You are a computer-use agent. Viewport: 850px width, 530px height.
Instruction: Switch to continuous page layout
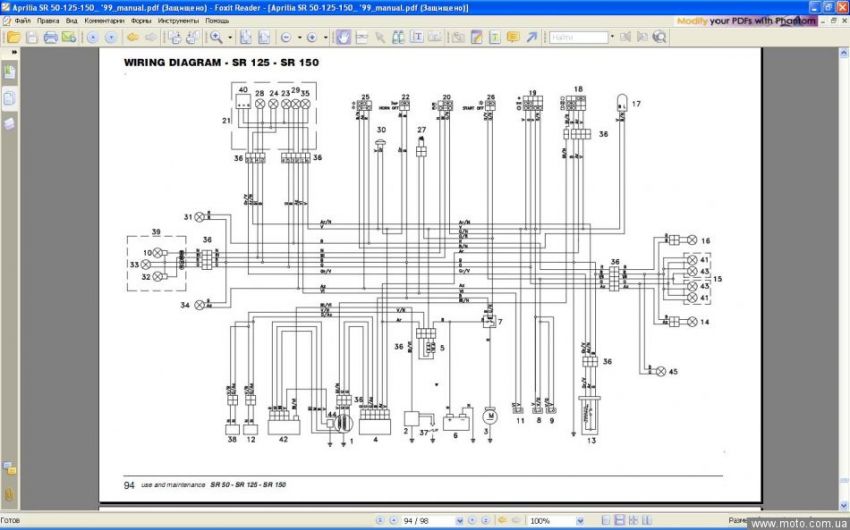620,520
